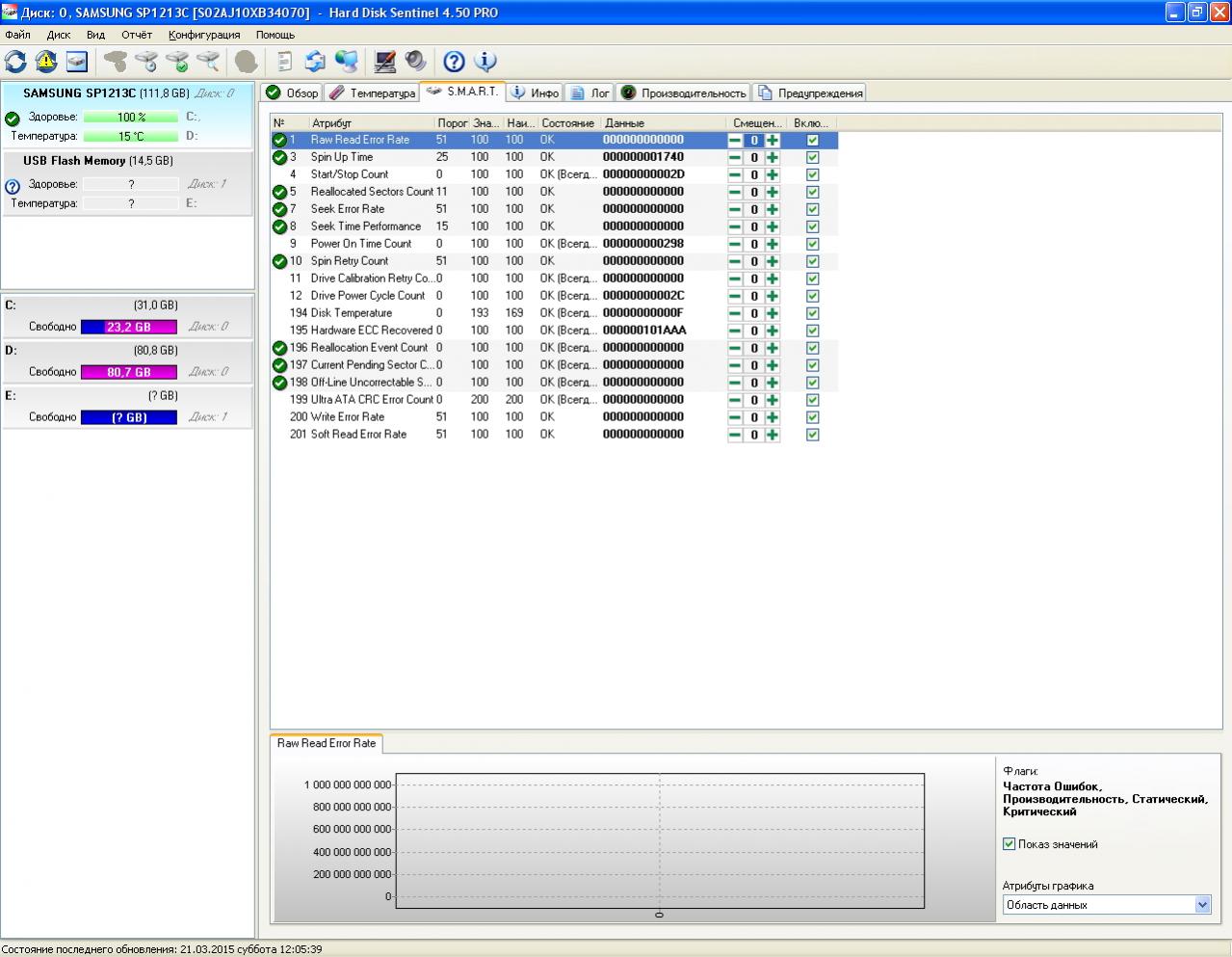The height and width of the screenshot is (957, 1232).
Task: Click the D: drive free space bar
Action: click(x=129, y=372)
